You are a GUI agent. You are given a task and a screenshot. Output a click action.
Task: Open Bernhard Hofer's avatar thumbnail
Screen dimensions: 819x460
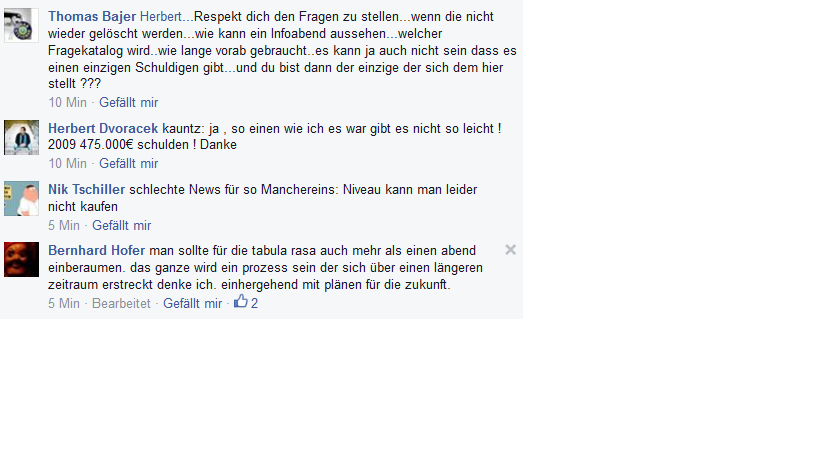[21, 260]
